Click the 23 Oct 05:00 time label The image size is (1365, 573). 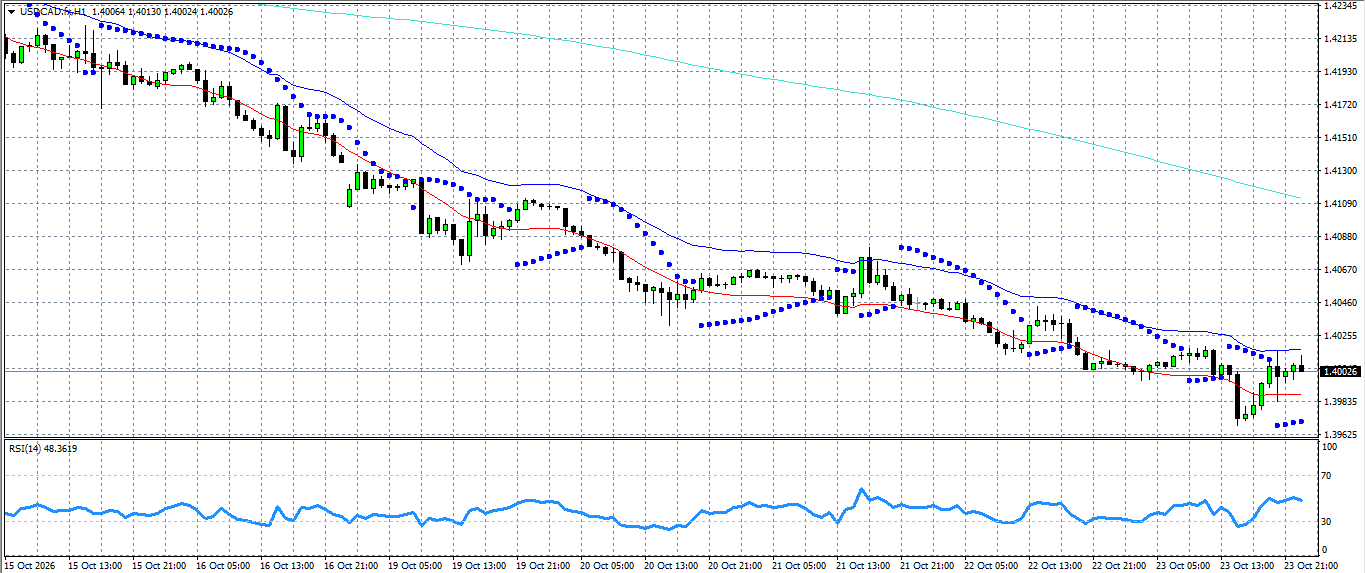pyautogui.click(x=1183, y=565)
